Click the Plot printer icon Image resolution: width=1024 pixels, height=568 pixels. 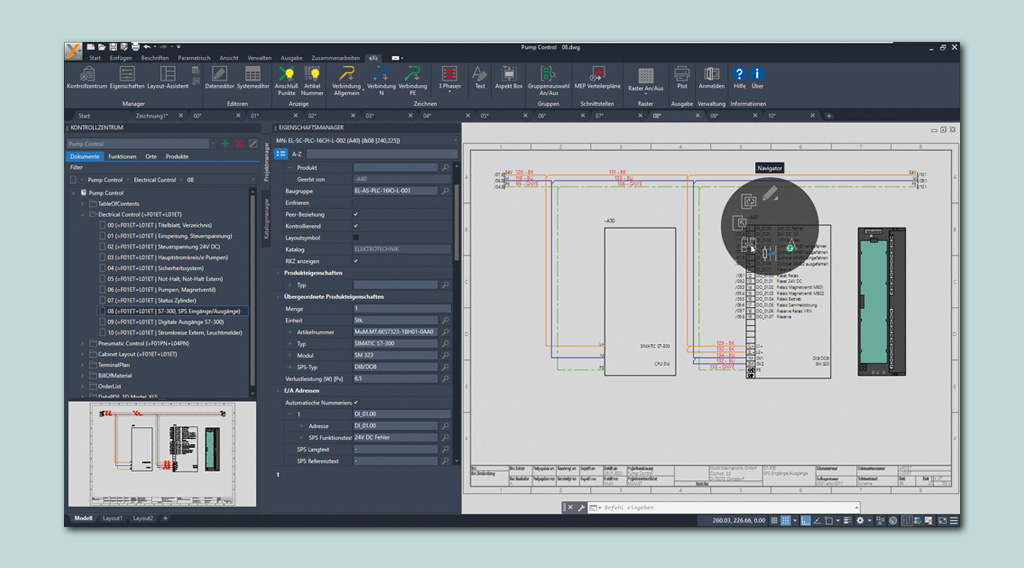click(x=681, y=75)
